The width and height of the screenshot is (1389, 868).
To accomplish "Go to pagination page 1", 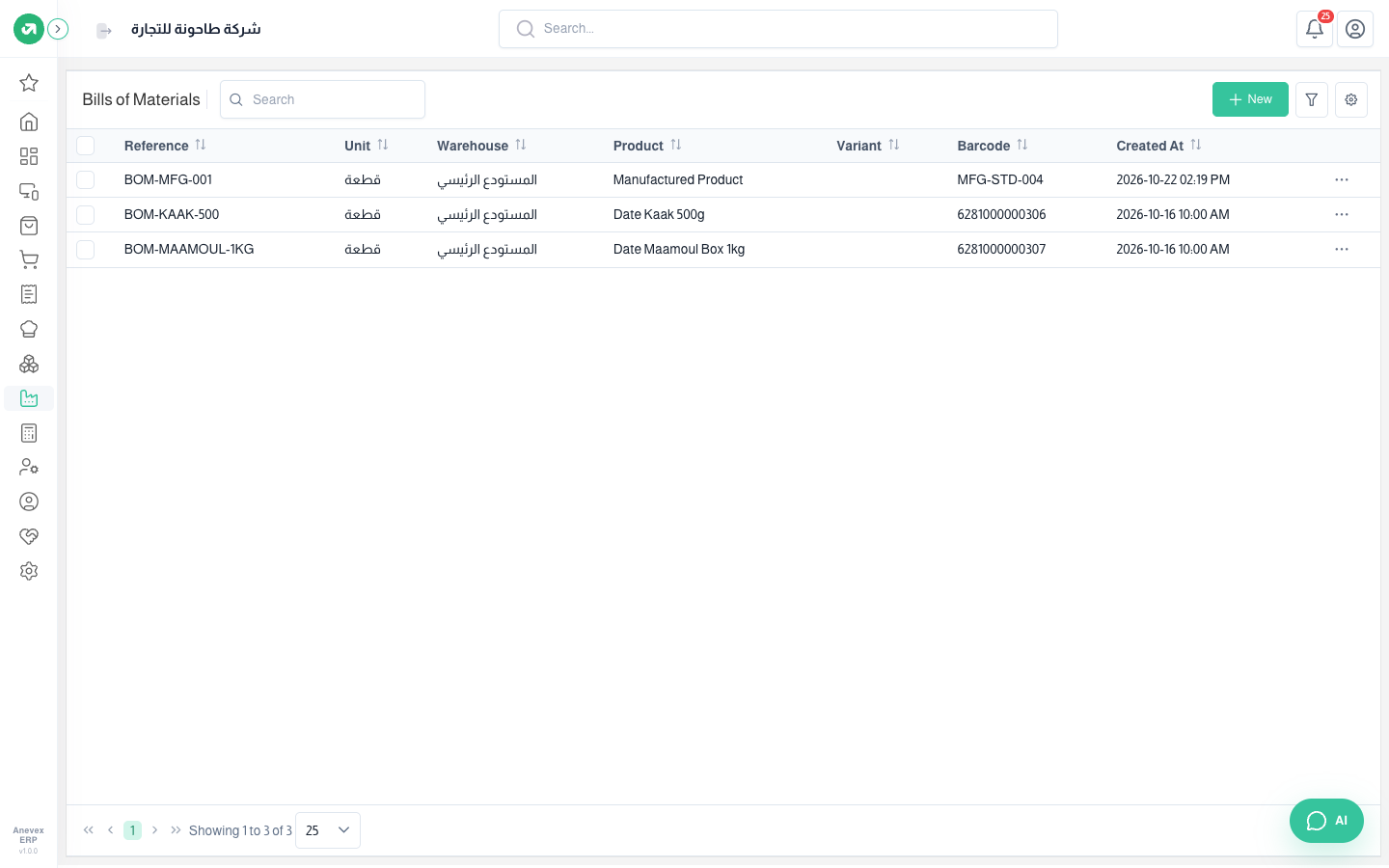I will click(x=133, y=830).
